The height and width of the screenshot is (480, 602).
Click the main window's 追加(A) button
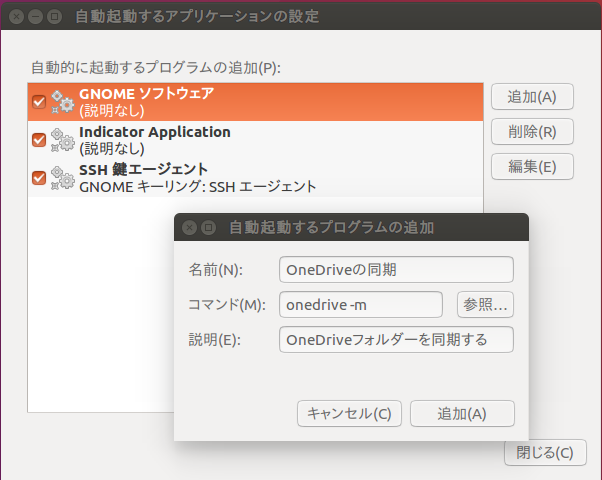point(532,97)
